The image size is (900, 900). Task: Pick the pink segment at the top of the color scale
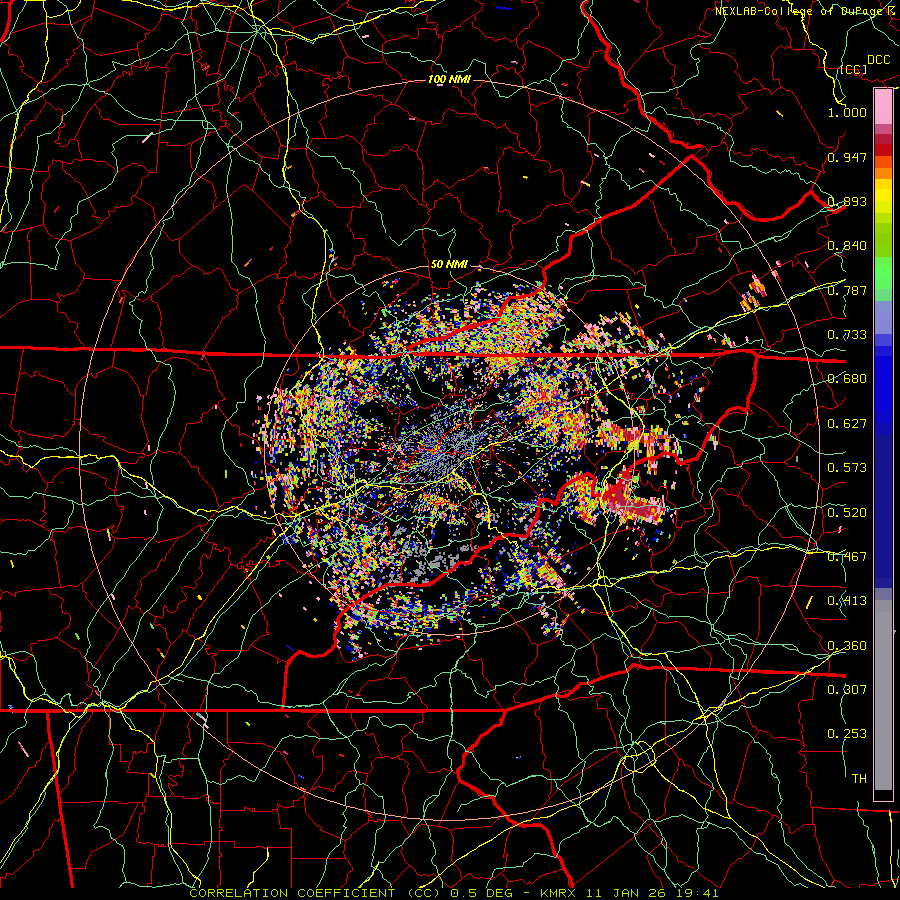coord(883,106)
